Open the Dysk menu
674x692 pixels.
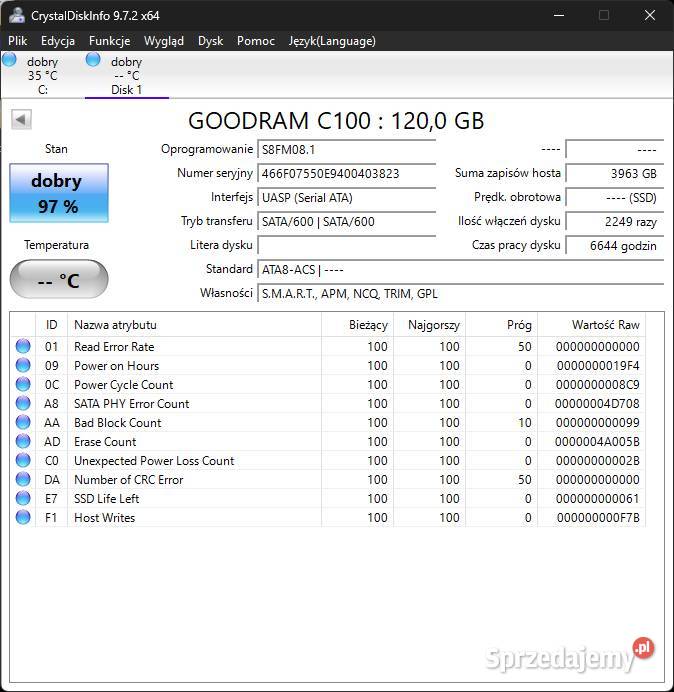point(211,41)
